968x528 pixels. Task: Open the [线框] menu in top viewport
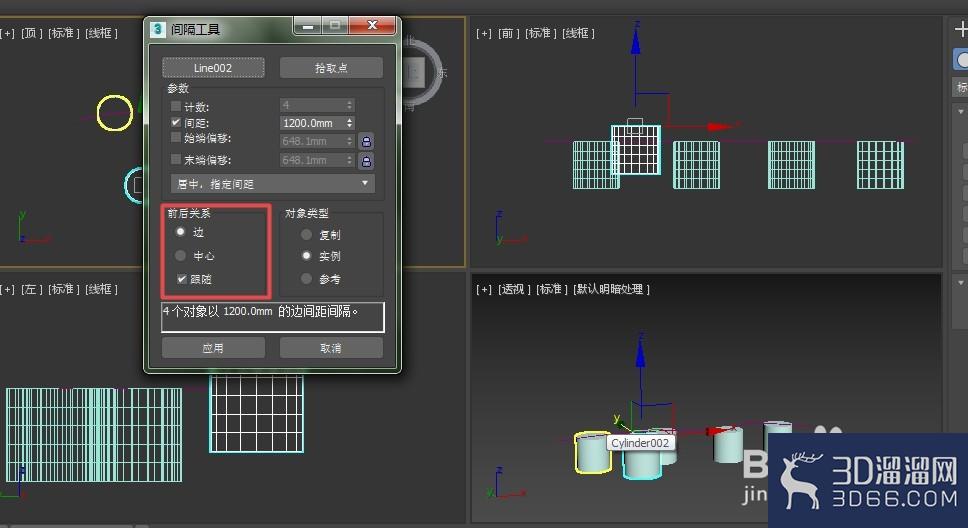click(101, 33)
